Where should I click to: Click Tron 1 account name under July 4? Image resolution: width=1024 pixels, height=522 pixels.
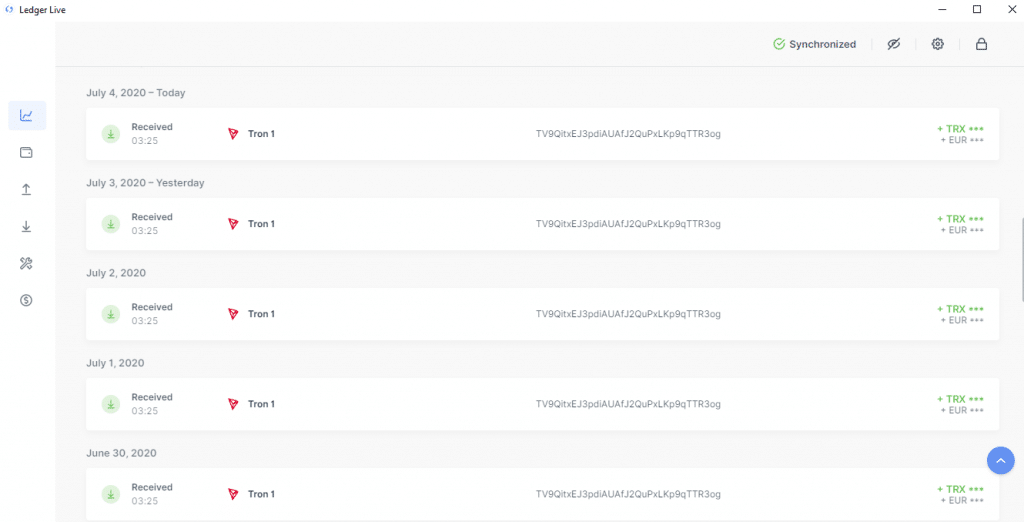click(x=261, y=134)
